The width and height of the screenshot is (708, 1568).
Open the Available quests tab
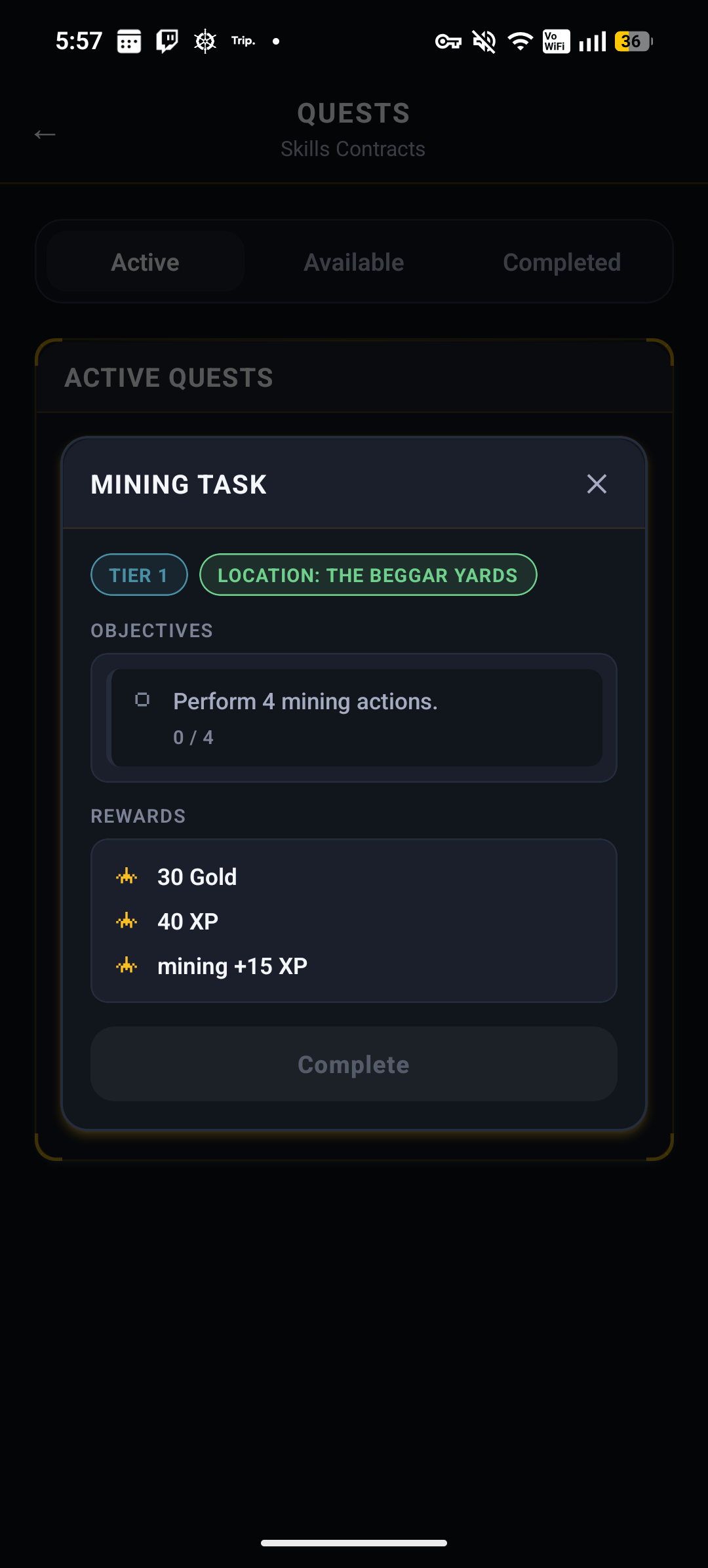354,262
